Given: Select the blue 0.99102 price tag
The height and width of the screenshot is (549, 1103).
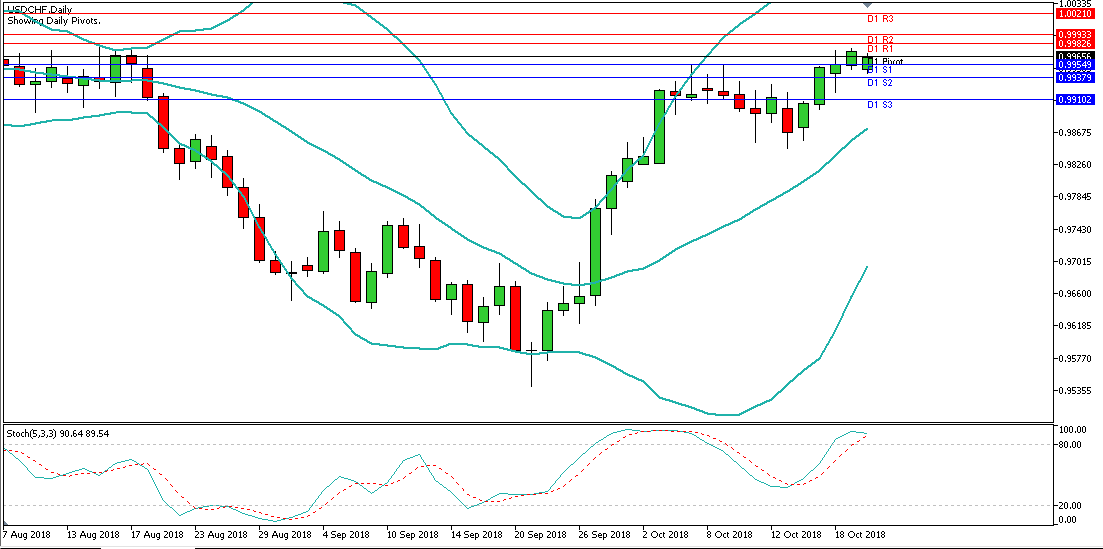Looking at the screenshot, I should pos(1077,100).
